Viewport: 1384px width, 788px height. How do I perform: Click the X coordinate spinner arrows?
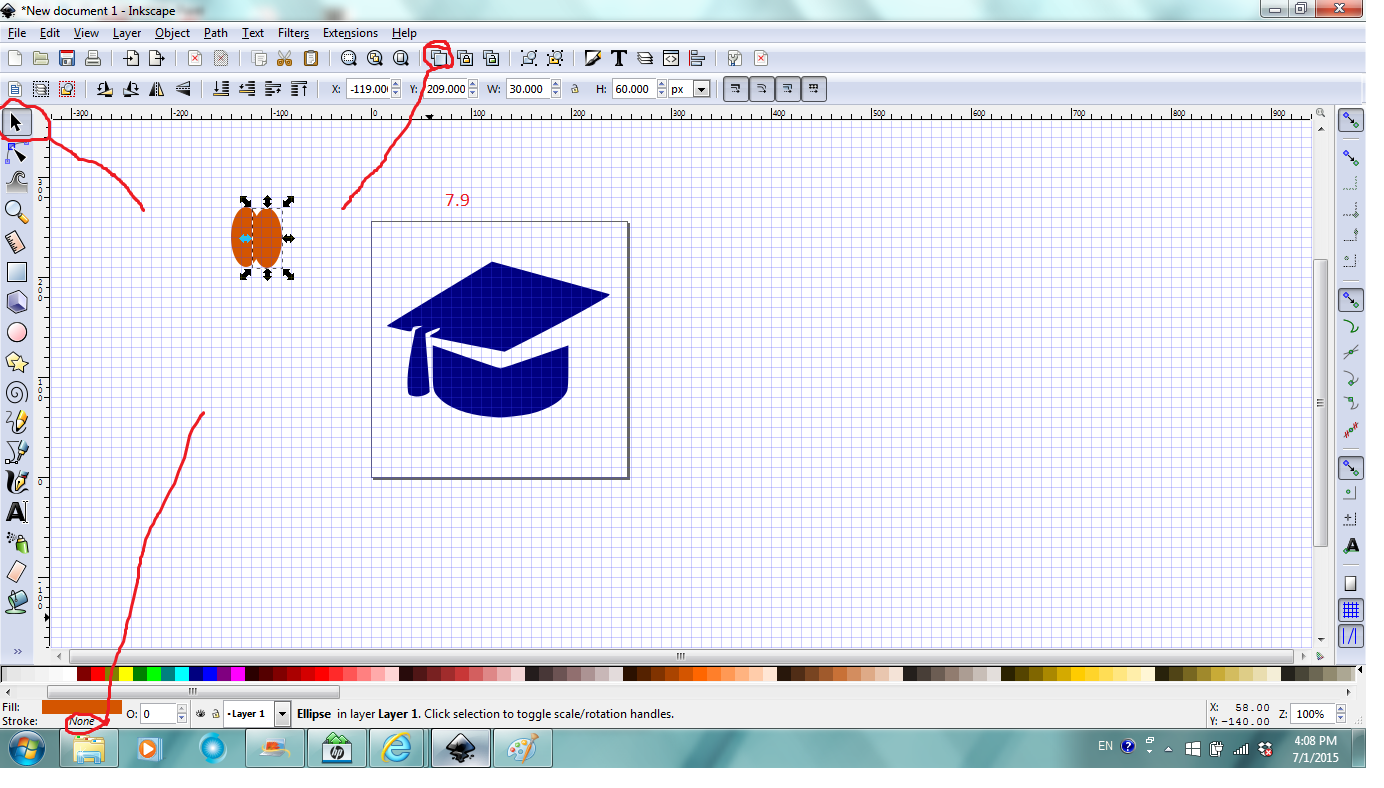pyautogui.click(x=397, y=89)
